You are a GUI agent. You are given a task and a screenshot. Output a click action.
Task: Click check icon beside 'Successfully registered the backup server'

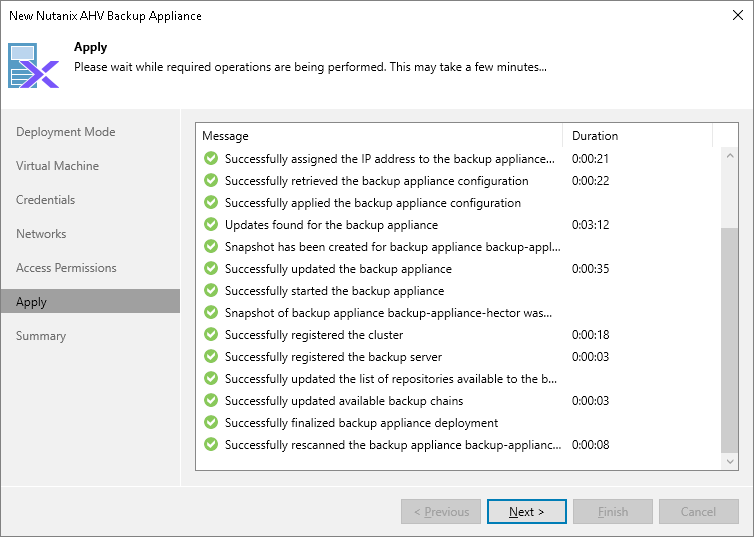[x=211, y=357]
